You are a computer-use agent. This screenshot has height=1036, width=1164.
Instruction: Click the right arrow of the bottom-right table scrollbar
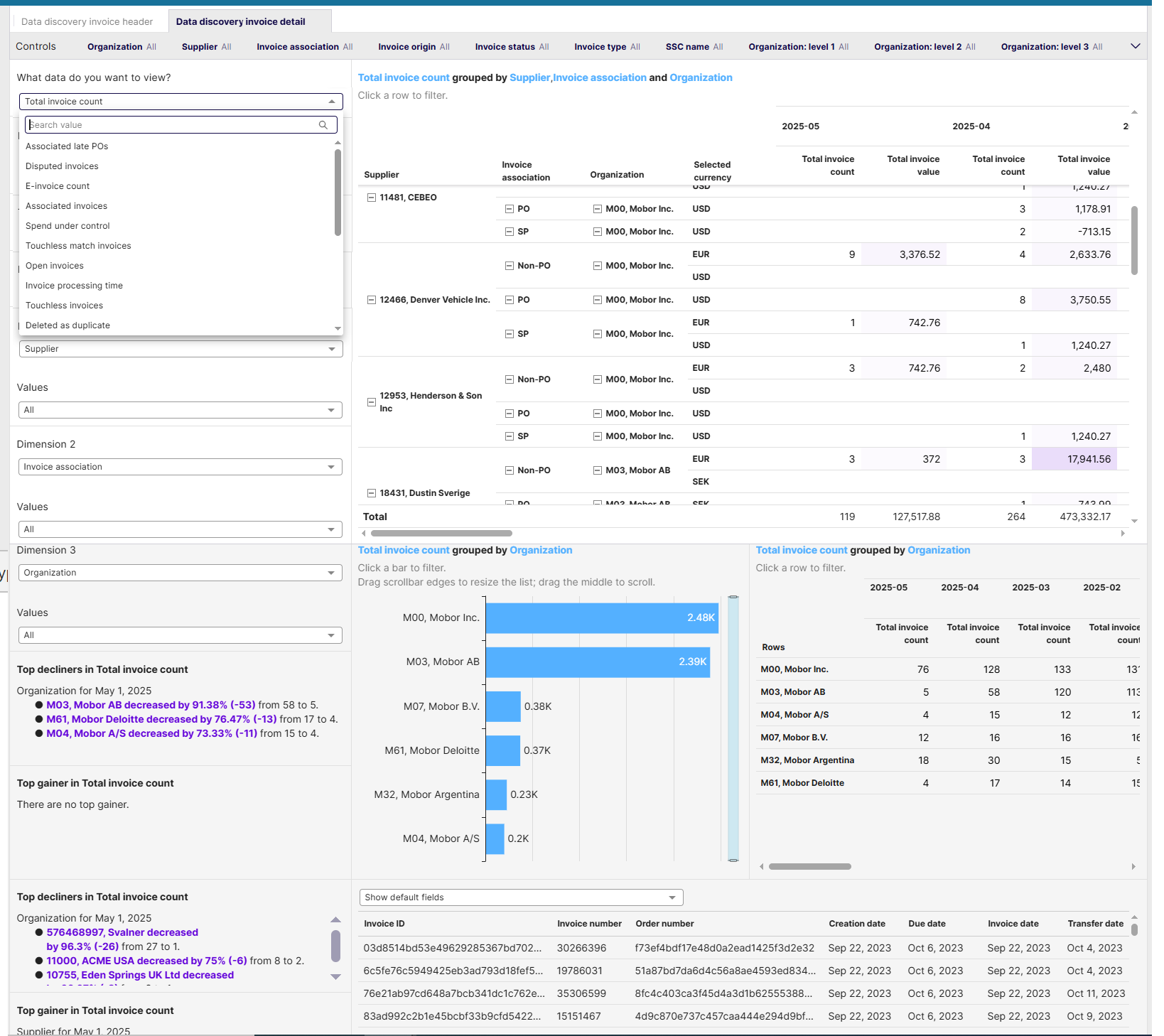1135,866
